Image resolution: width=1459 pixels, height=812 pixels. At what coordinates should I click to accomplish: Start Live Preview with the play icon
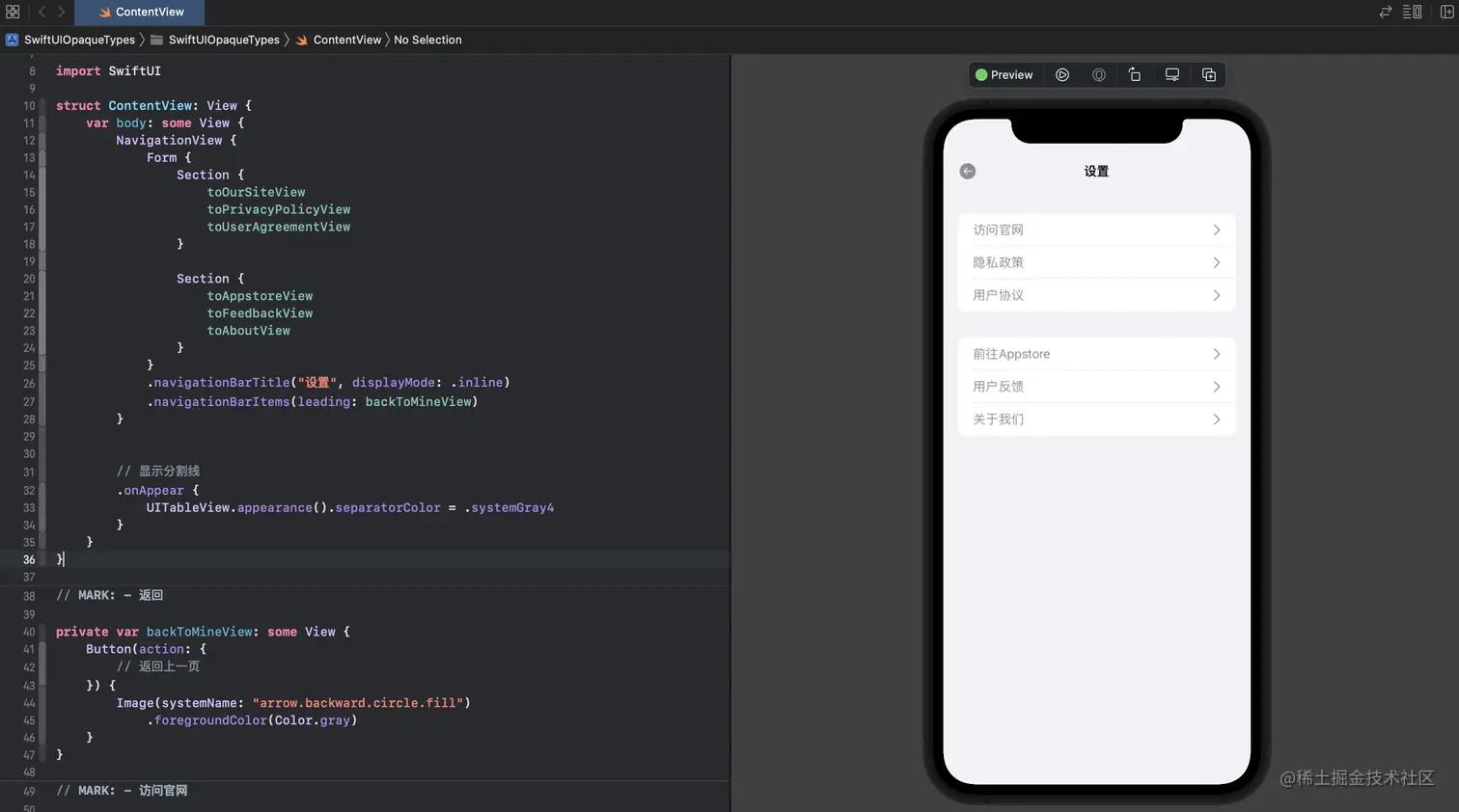pyautogui.click(x=1062, y=75)
